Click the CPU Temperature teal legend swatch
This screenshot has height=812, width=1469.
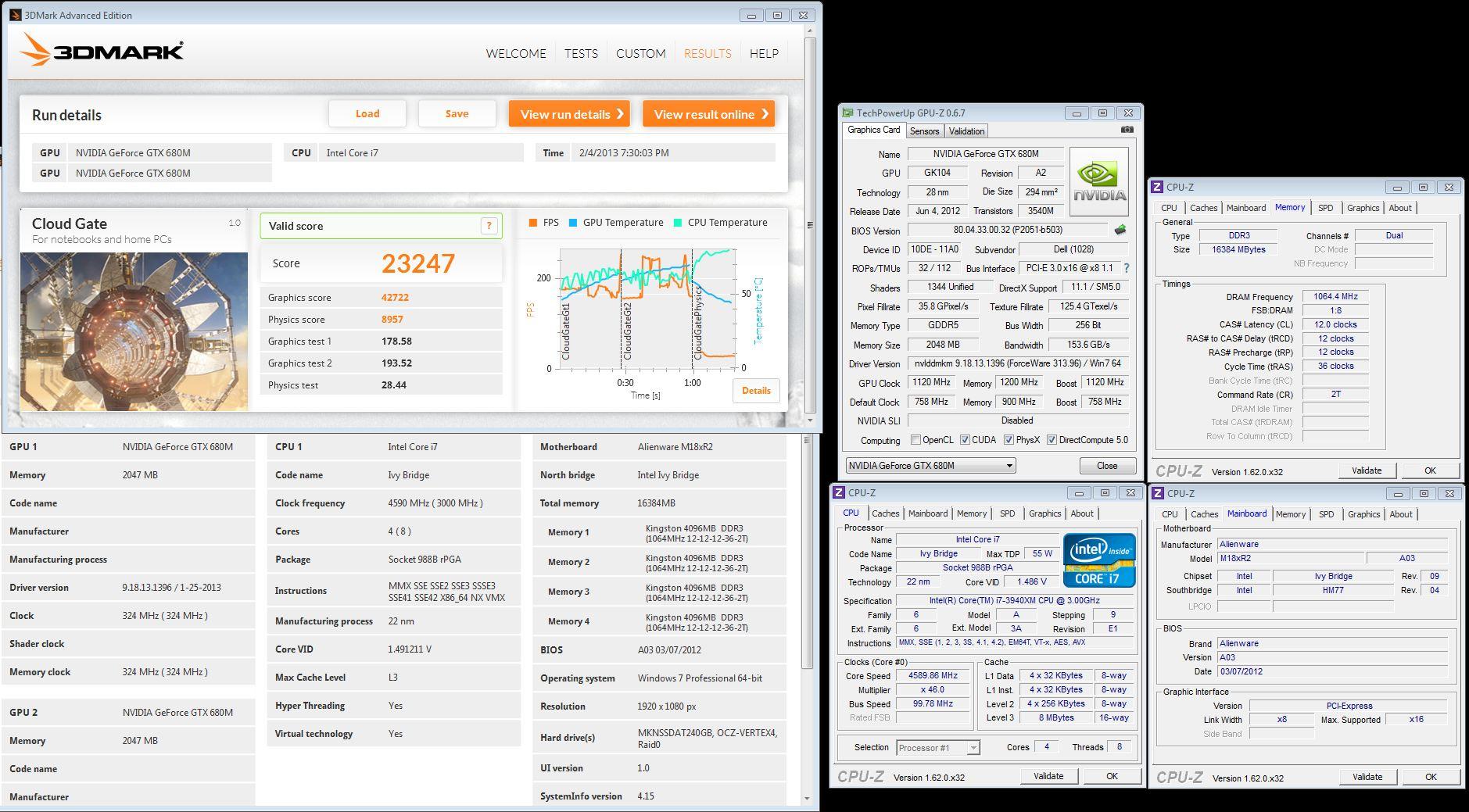click(677, 223)
